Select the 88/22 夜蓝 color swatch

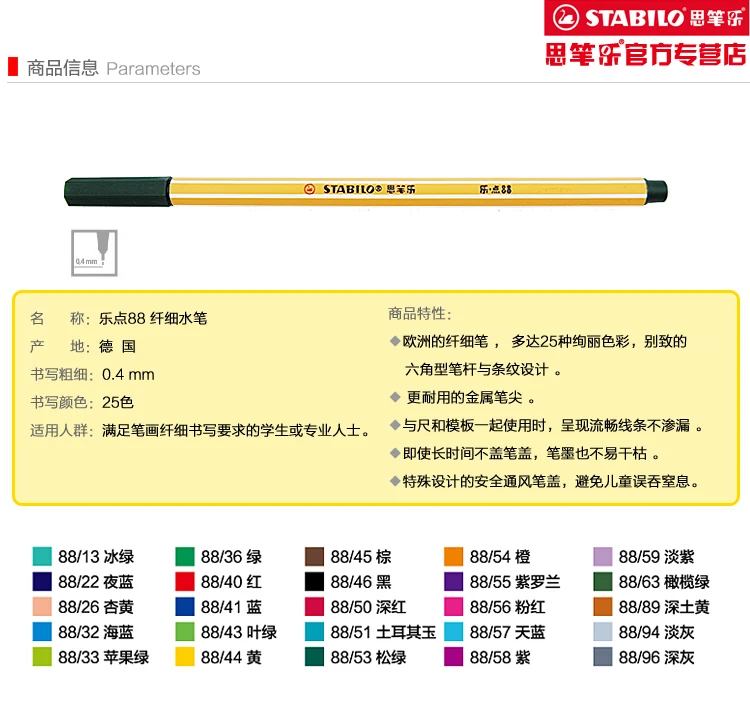tap(42, 581)
